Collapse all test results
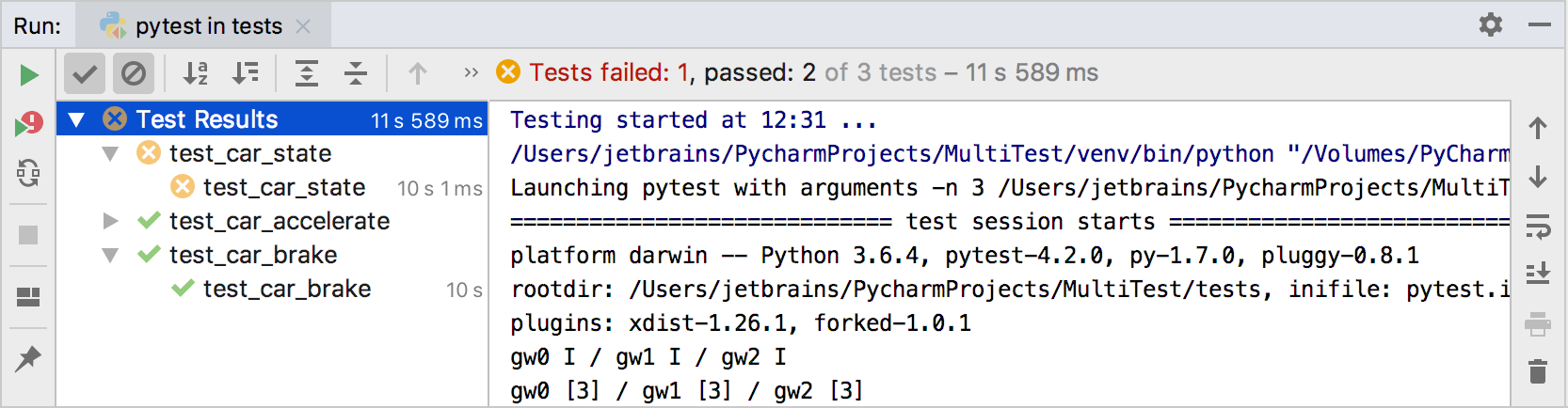The image size is (1568, 408). click(356, 73)
